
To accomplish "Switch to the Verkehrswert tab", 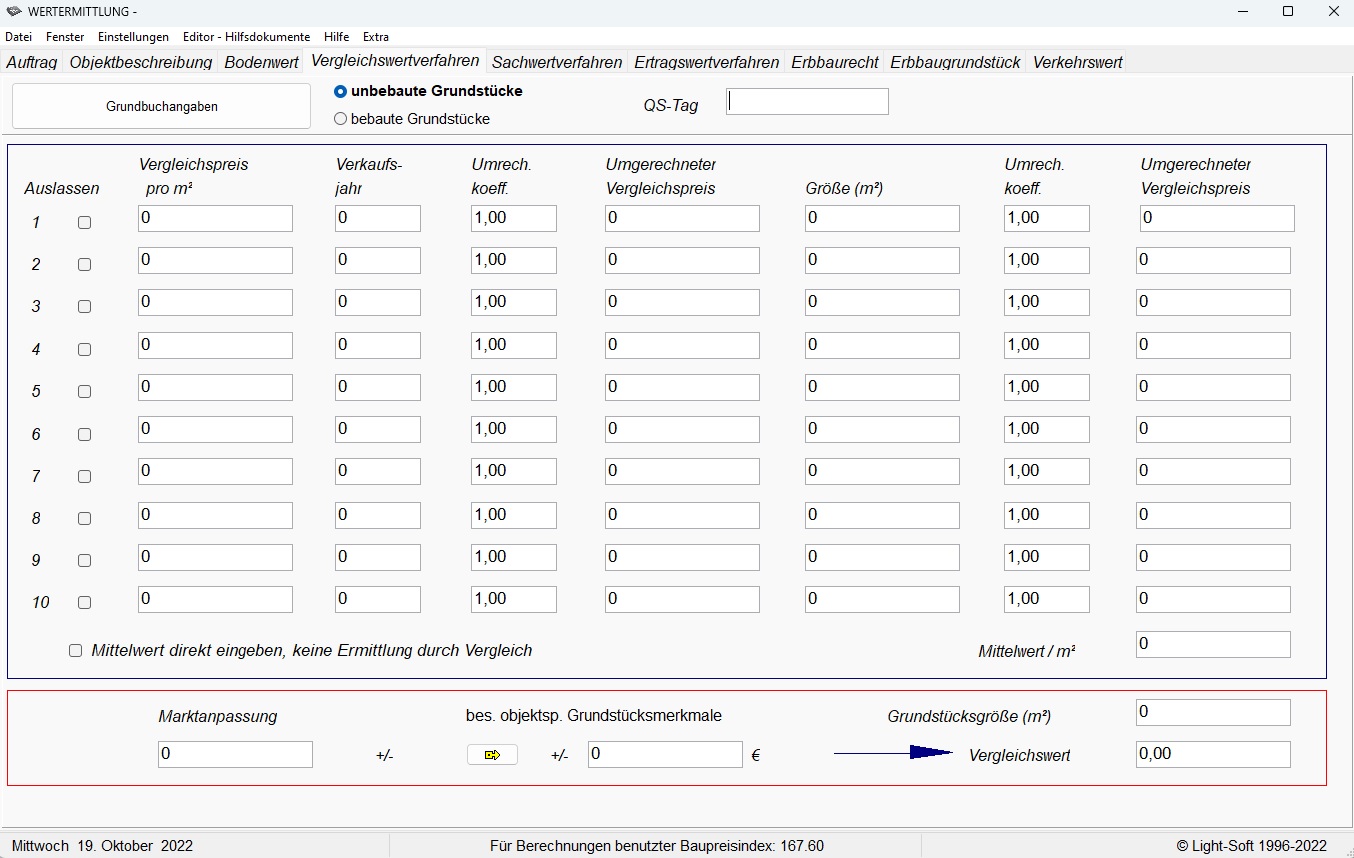I will tap(1078, 62).
